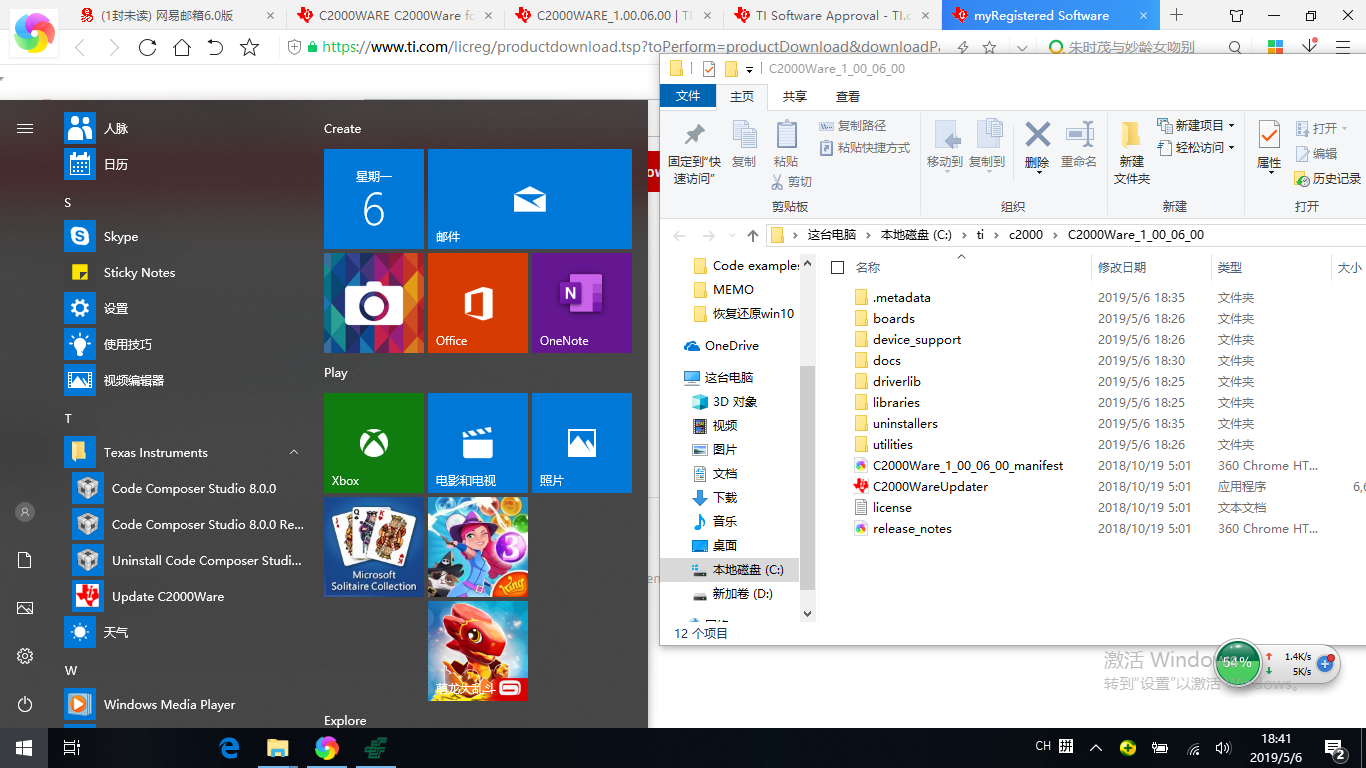The image size is (1366, 768).
Task: Click the browser Home icon
Action: [x=181, y=47]
